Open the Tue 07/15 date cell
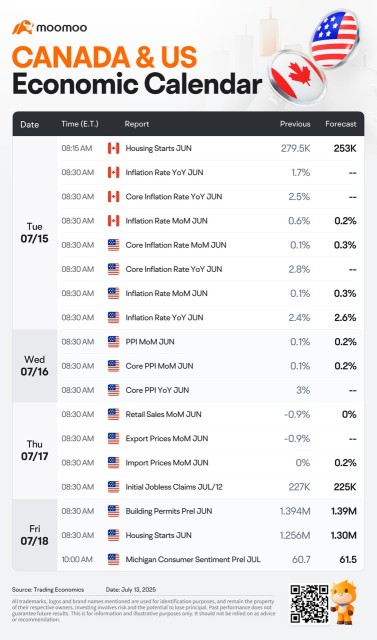Image resolution: width=377 pixels, height=640 pixels. [35, 233]
